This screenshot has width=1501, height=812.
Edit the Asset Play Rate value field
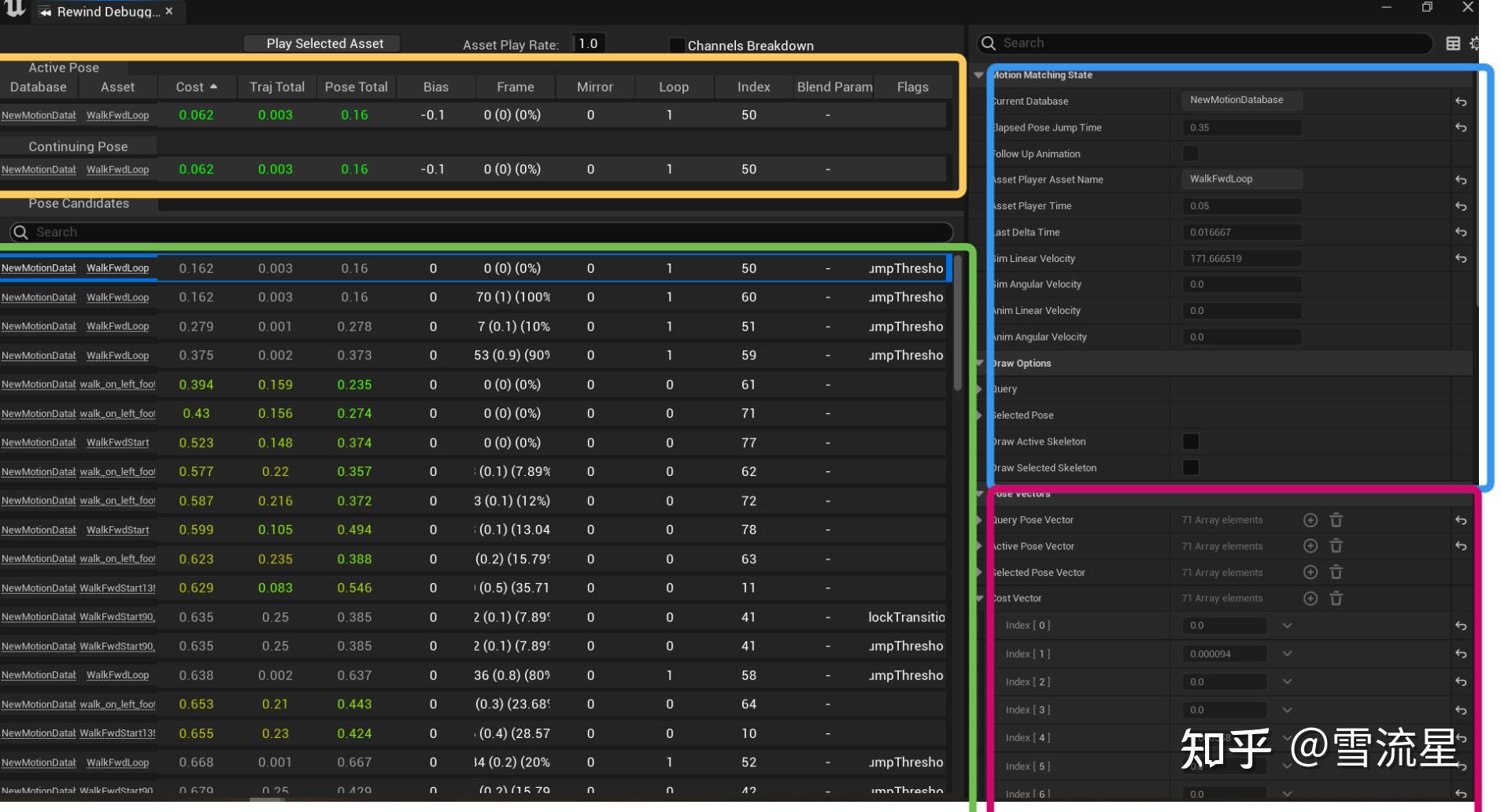587,43
